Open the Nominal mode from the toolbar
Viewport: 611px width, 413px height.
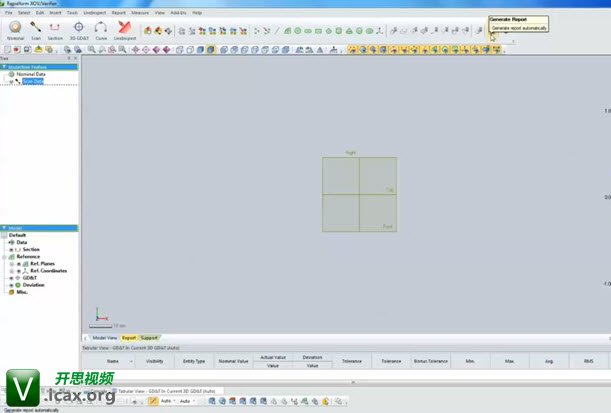(15, 30)
